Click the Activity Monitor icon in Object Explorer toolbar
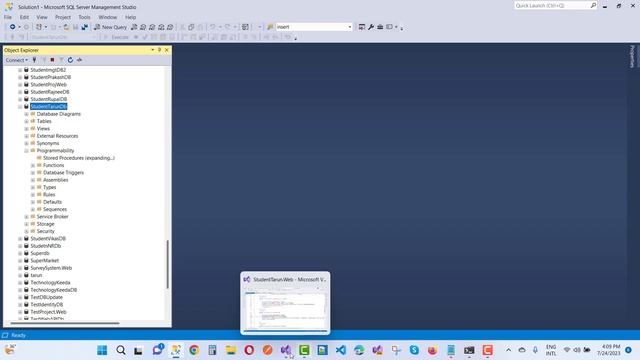The image size is (640, 360). click(79, 60)
